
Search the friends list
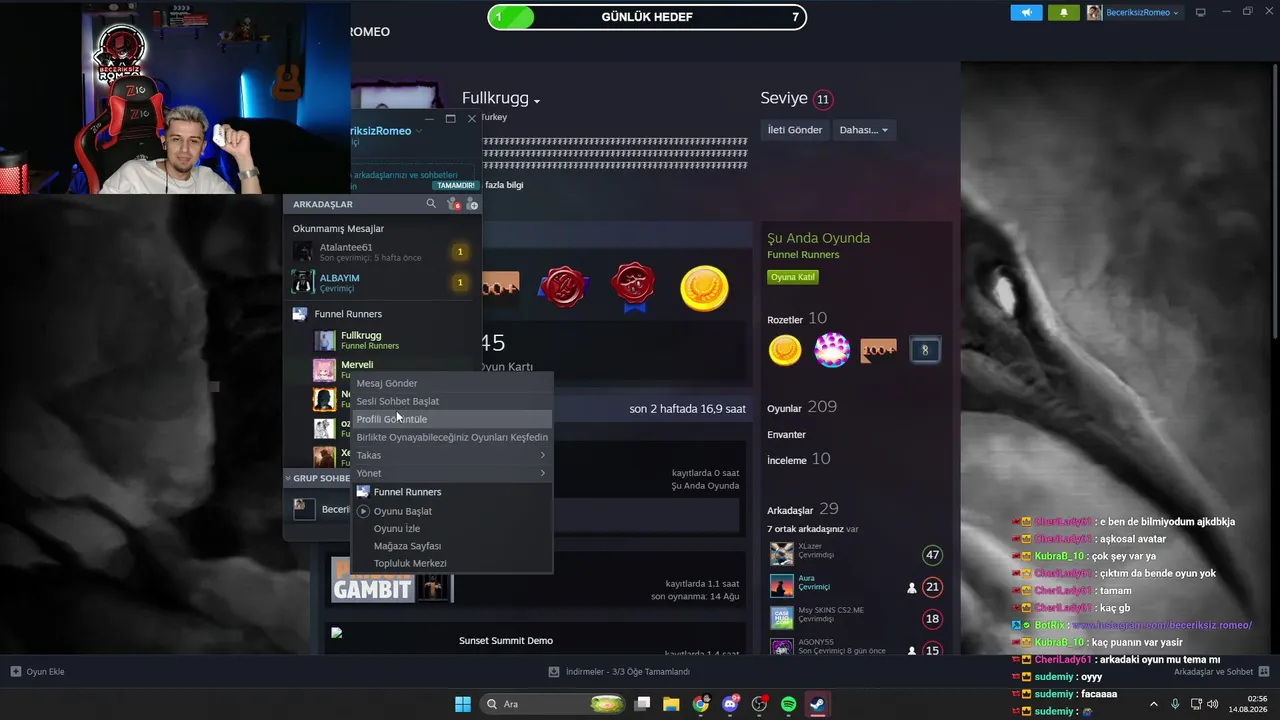click(x=431, y=204)
